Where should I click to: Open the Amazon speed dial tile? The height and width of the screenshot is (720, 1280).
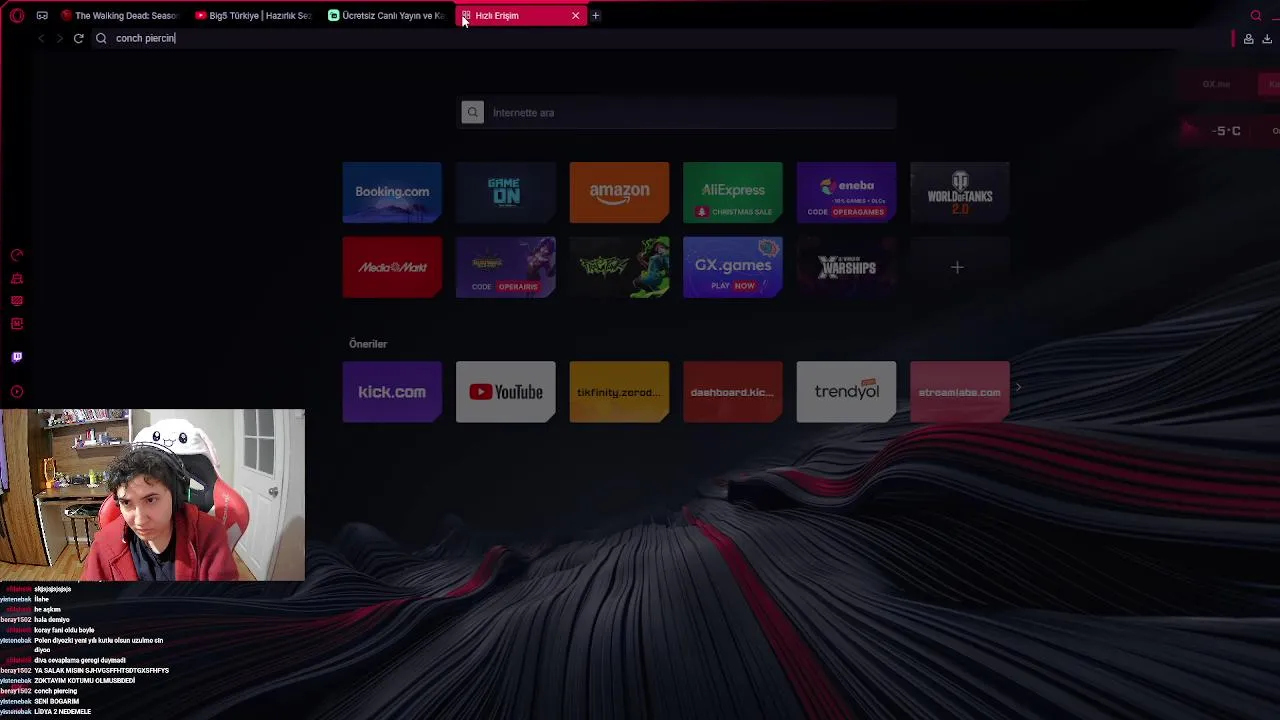[x=619, y=192]
